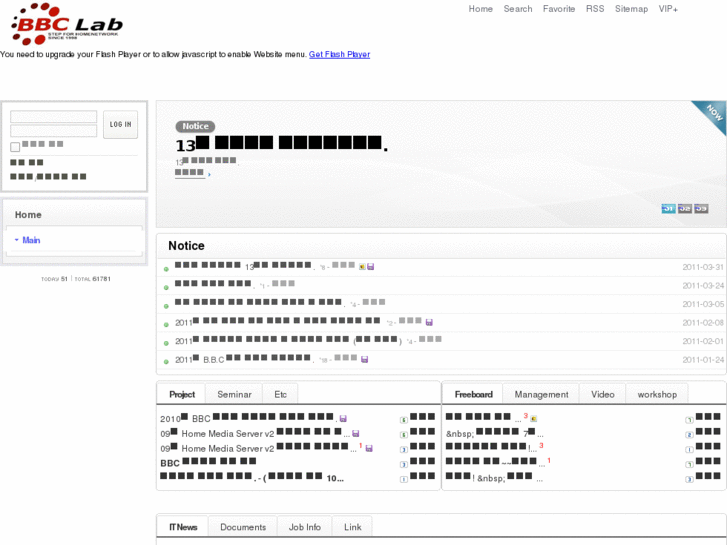Open the Management tab

click(541, 394)
